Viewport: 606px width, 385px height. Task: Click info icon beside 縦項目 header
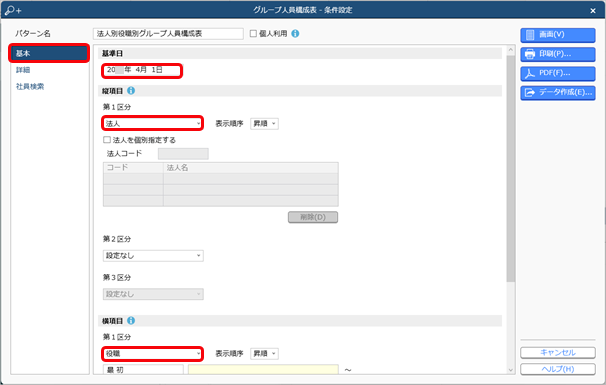tap(131, 90)
